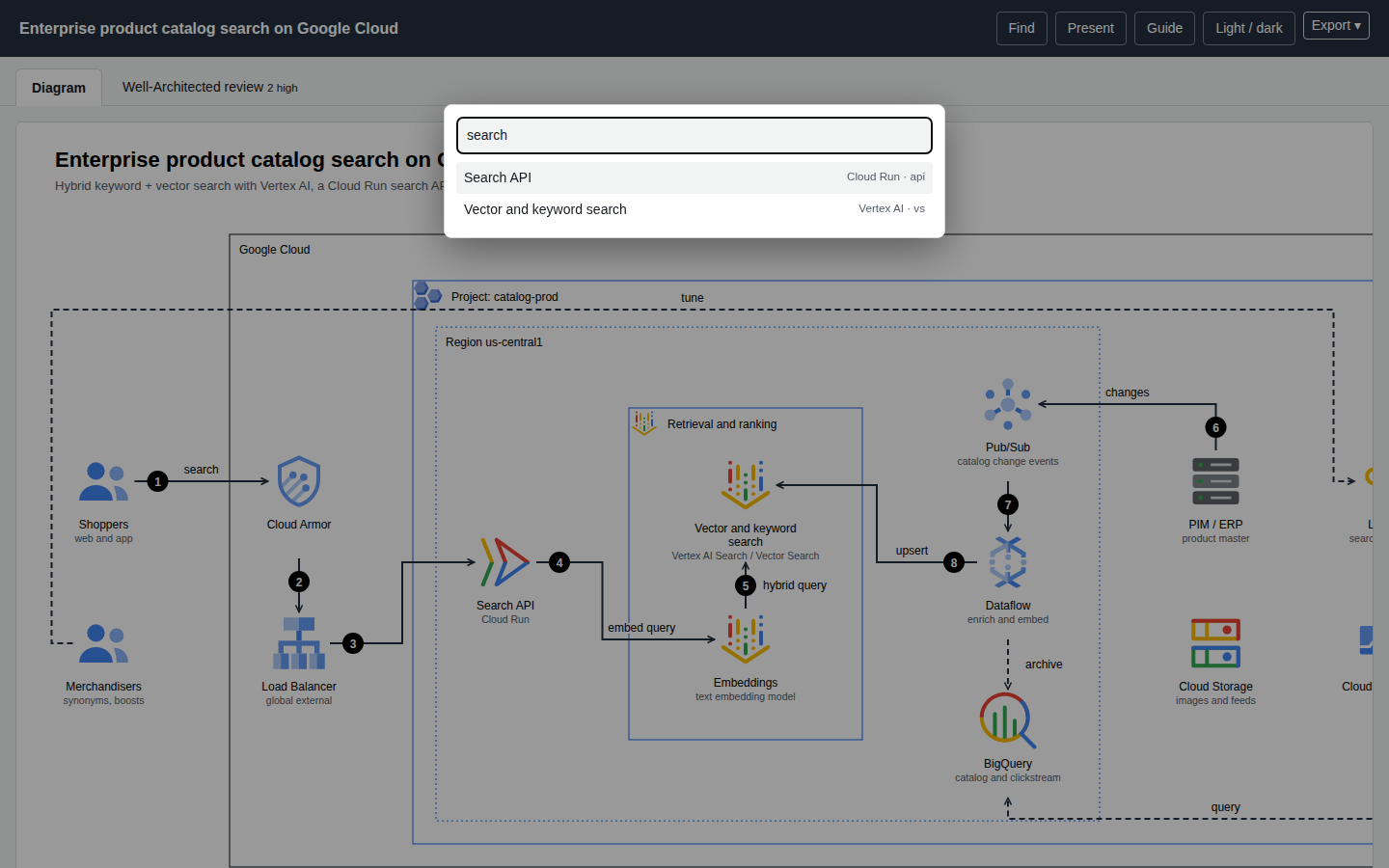Open the Well-Architected review tab
Image resolution: width=1389 pixels, height=868 pixels.
[209, 87]
